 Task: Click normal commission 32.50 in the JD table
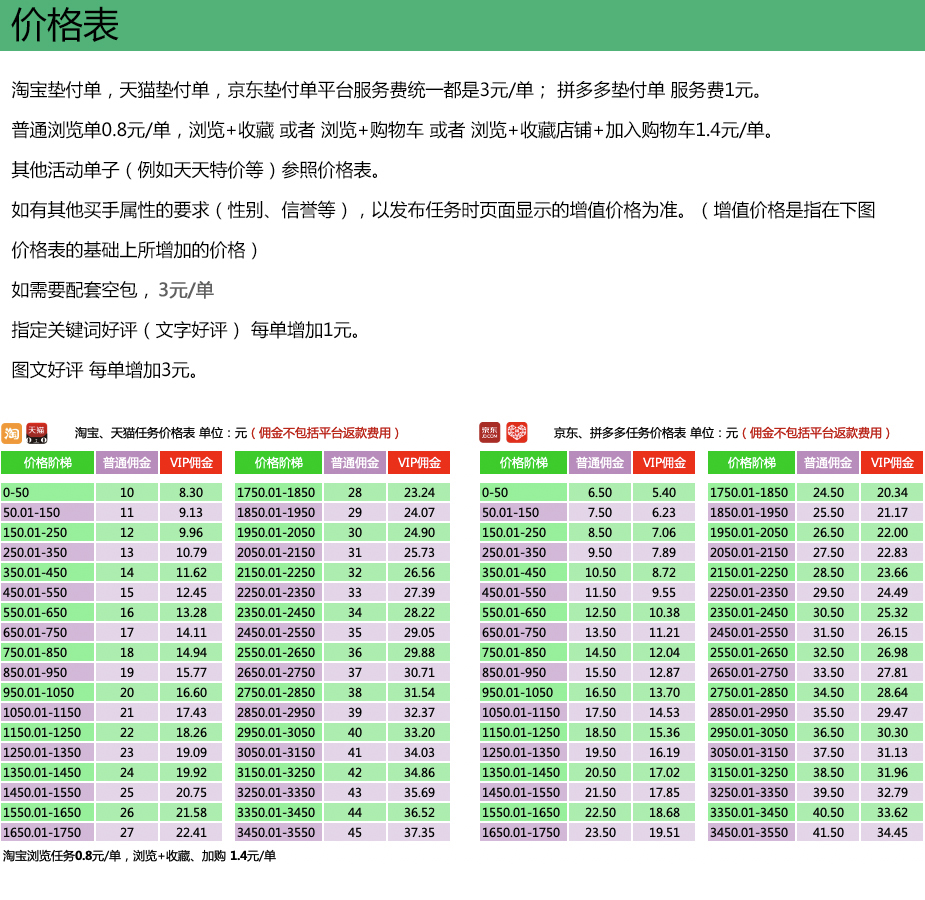point(828,653)
